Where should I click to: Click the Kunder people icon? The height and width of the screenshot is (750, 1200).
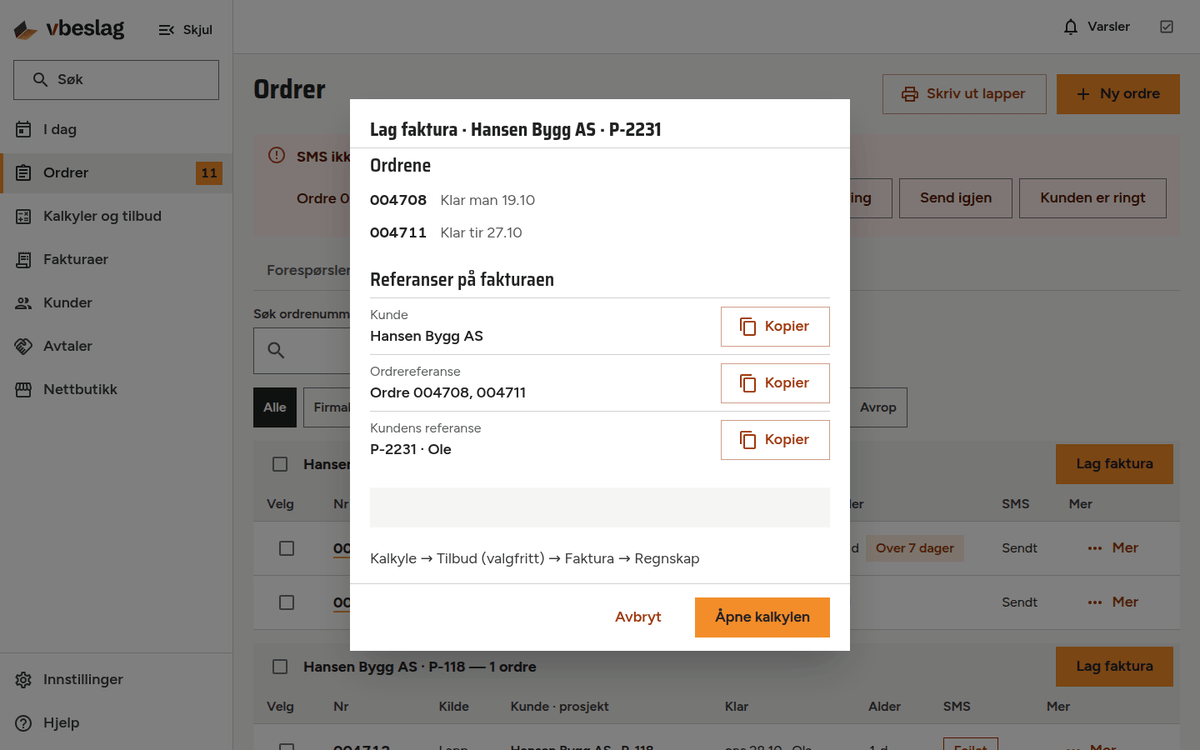coord(24,303)
